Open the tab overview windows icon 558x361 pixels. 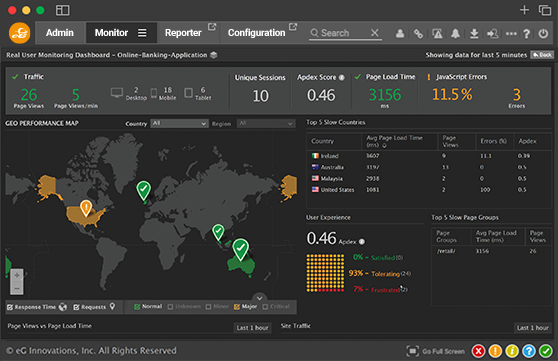(545, 10)
